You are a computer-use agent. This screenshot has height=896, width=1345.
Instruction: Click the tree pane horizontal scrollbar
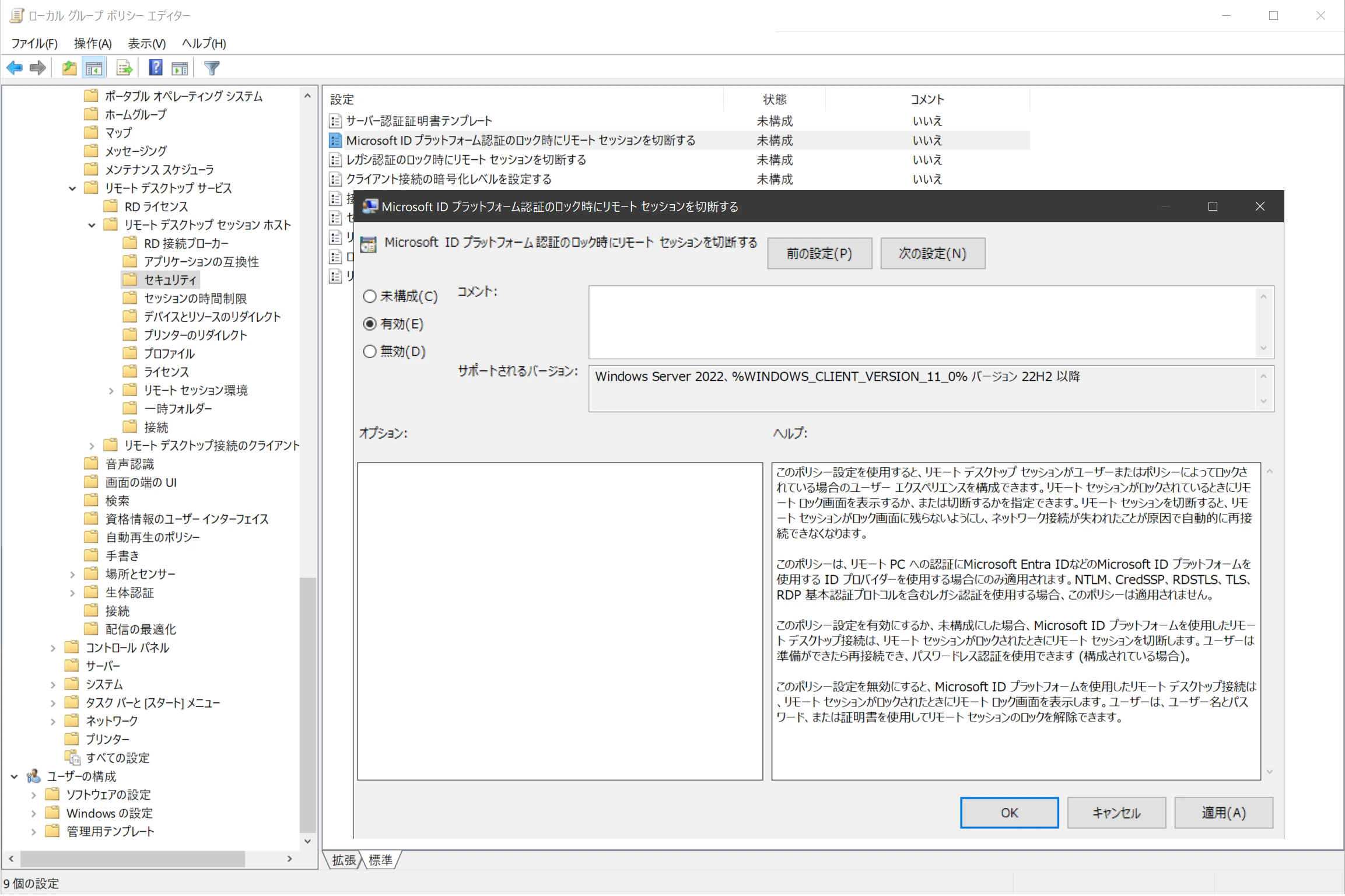132,859
